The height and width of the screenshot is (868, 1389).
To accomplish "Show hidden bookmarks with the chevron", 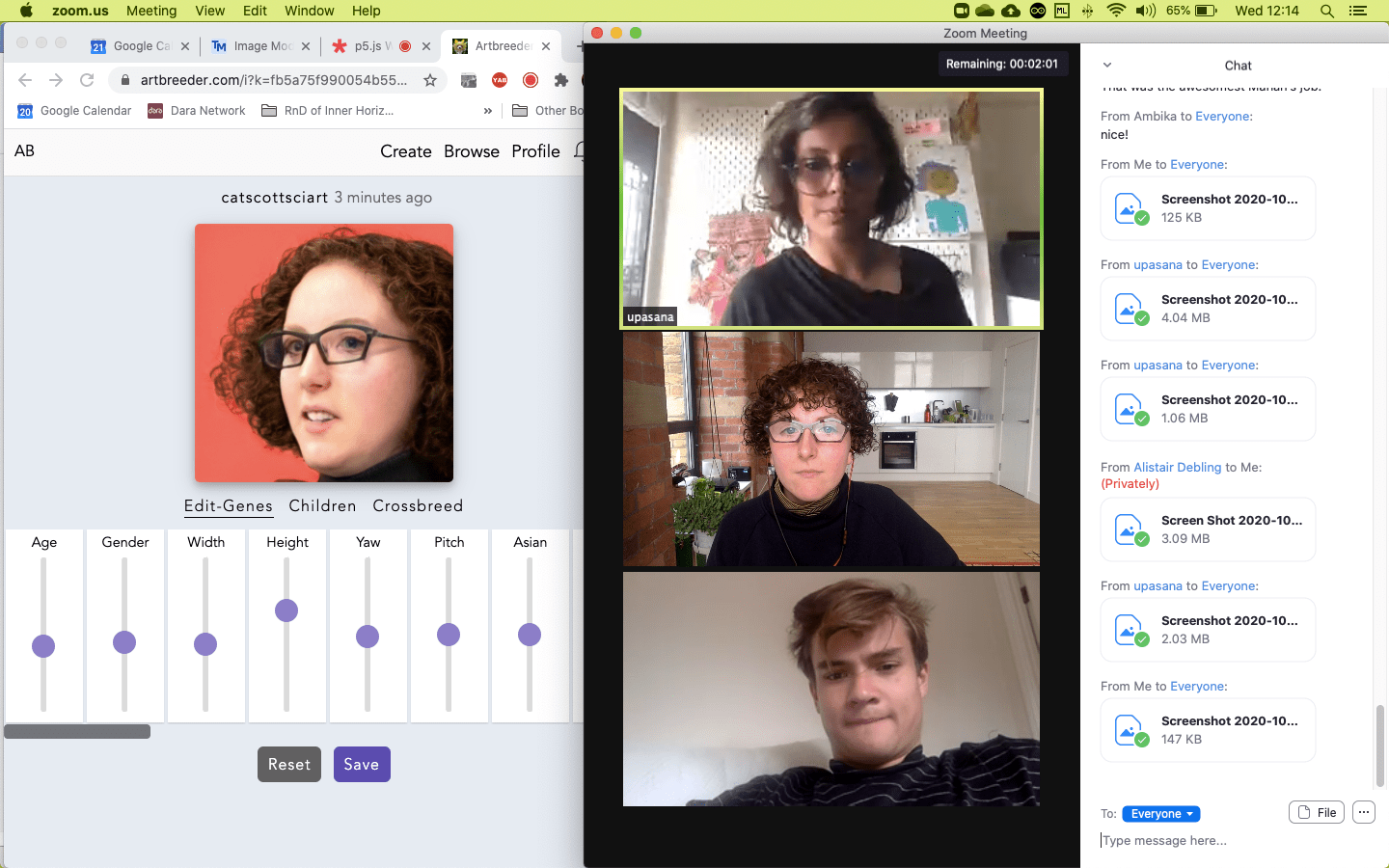I will pyautogui.click(x=488, y=111).
